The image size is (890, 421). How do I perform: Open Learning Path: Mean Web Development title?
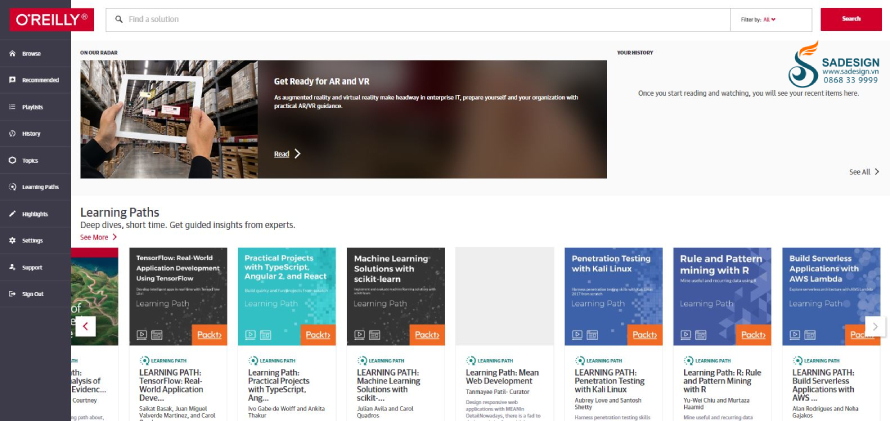[502, 377]
